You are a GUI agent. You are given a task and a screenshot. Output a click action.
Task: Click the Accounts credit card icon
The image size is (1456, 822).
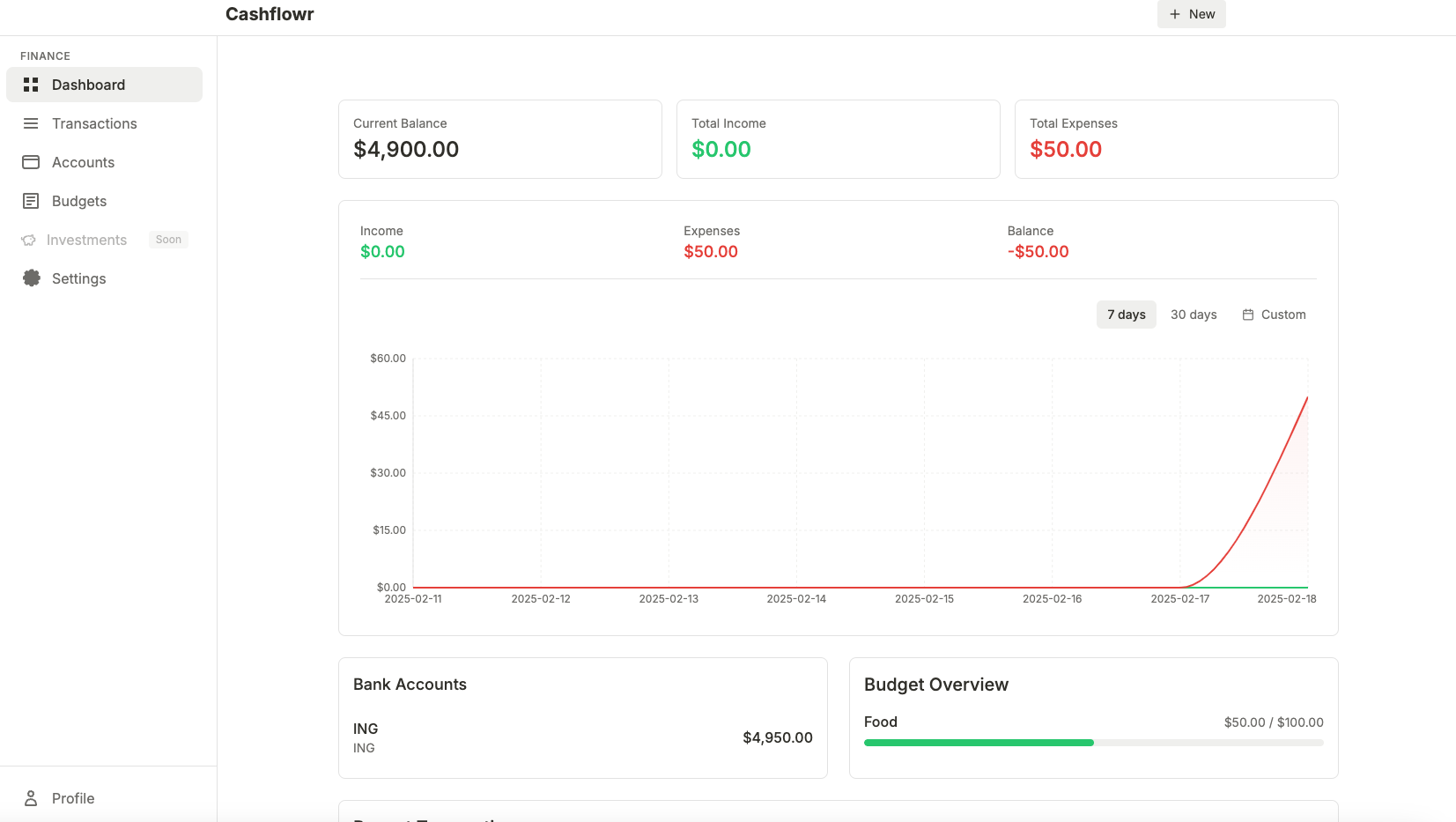click(x=30, y=162)
